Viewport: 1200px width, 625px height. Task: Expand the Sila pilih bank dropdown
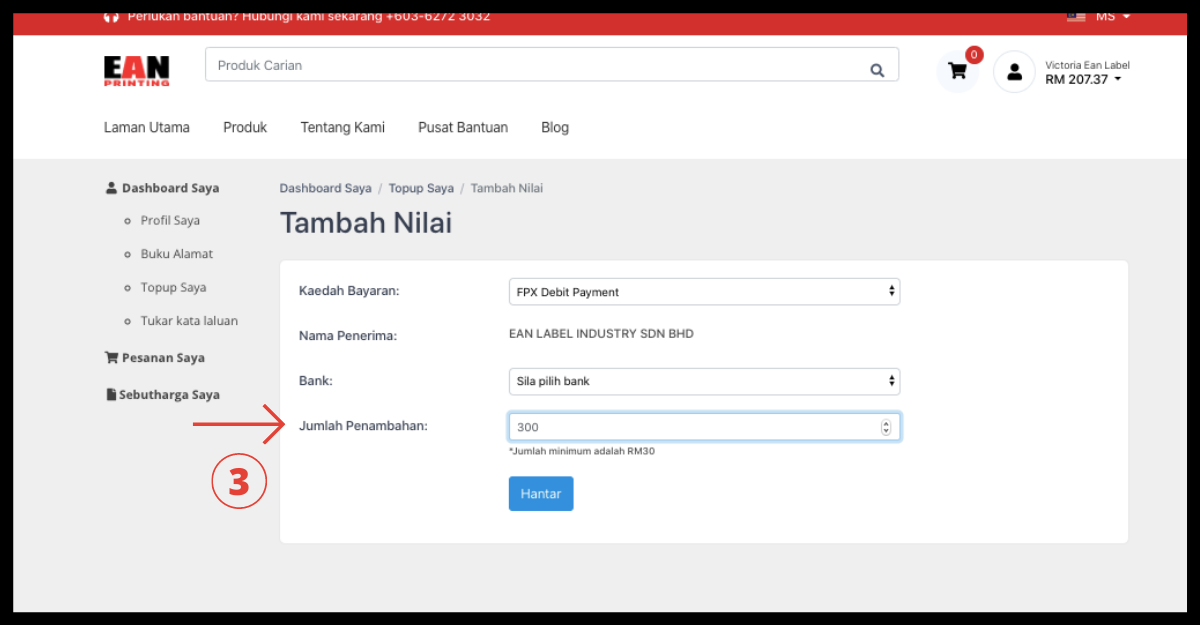tap(704, 381)
